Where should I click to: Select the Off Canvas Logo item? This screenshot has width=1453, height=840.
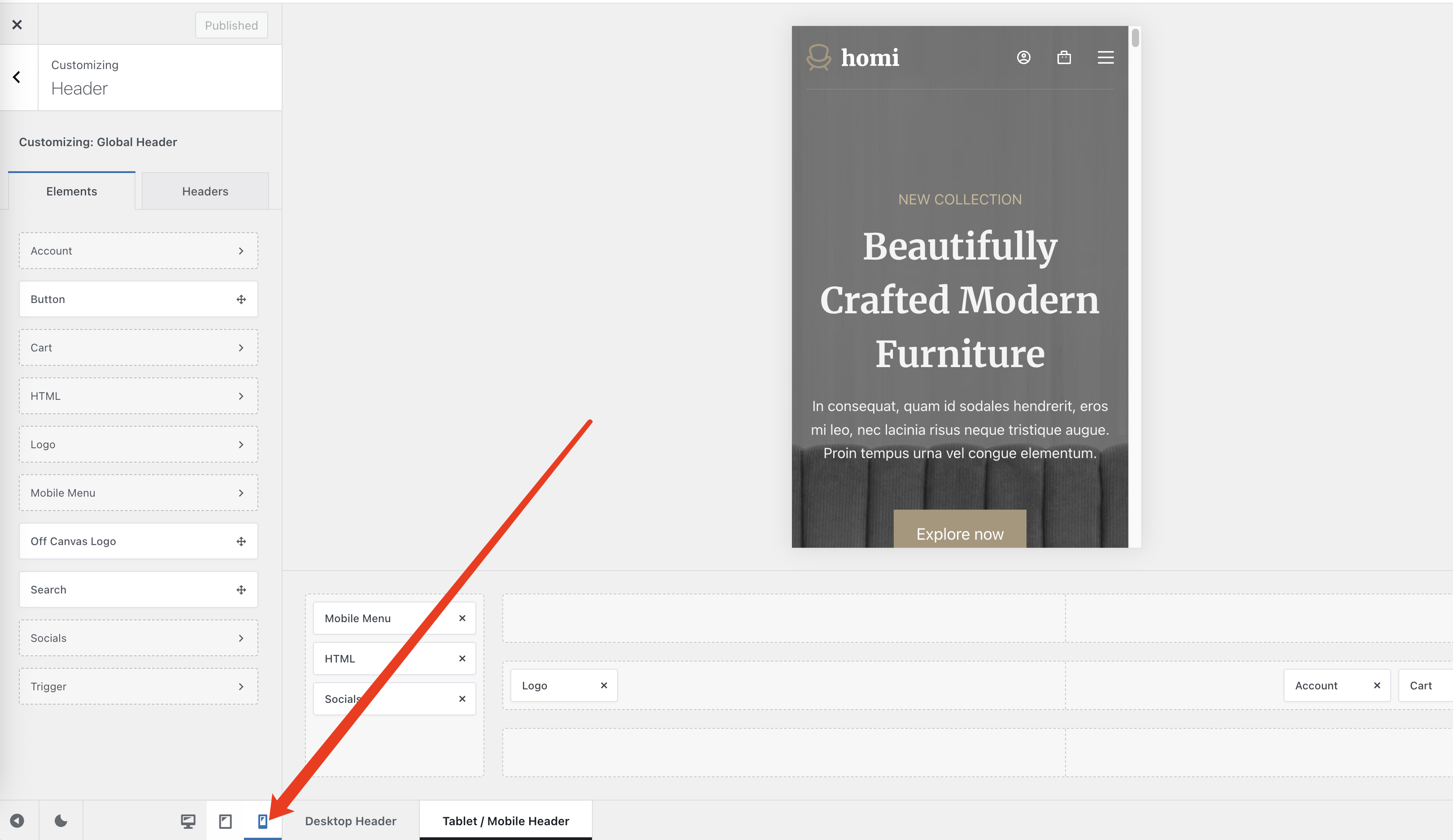pos(139,541)
